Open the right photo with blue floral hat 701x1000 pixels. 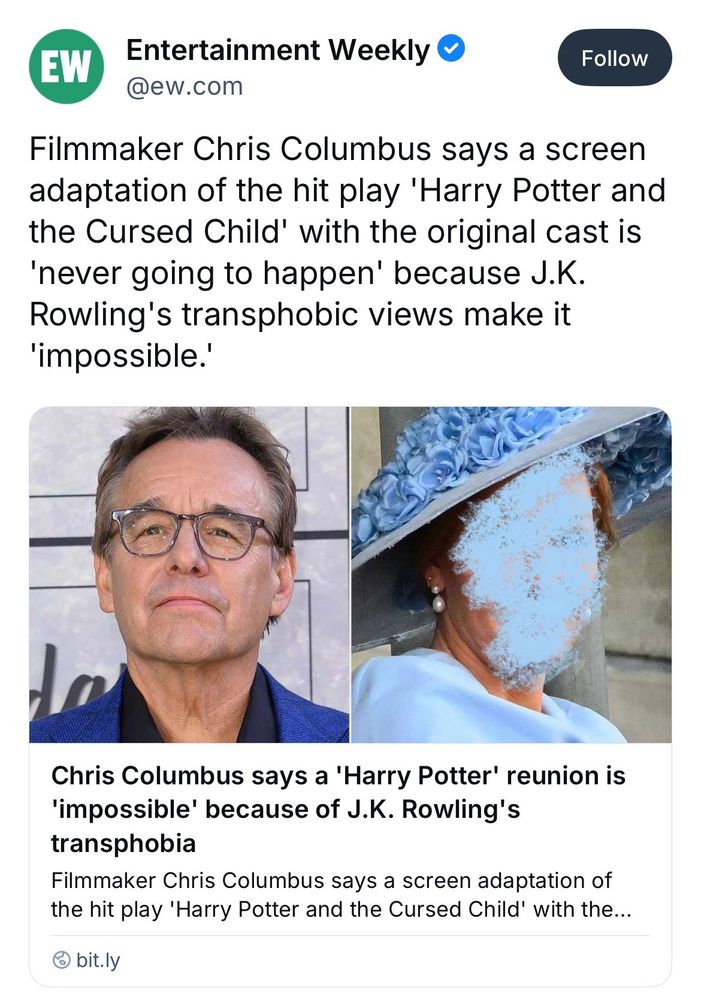(511, 574)
